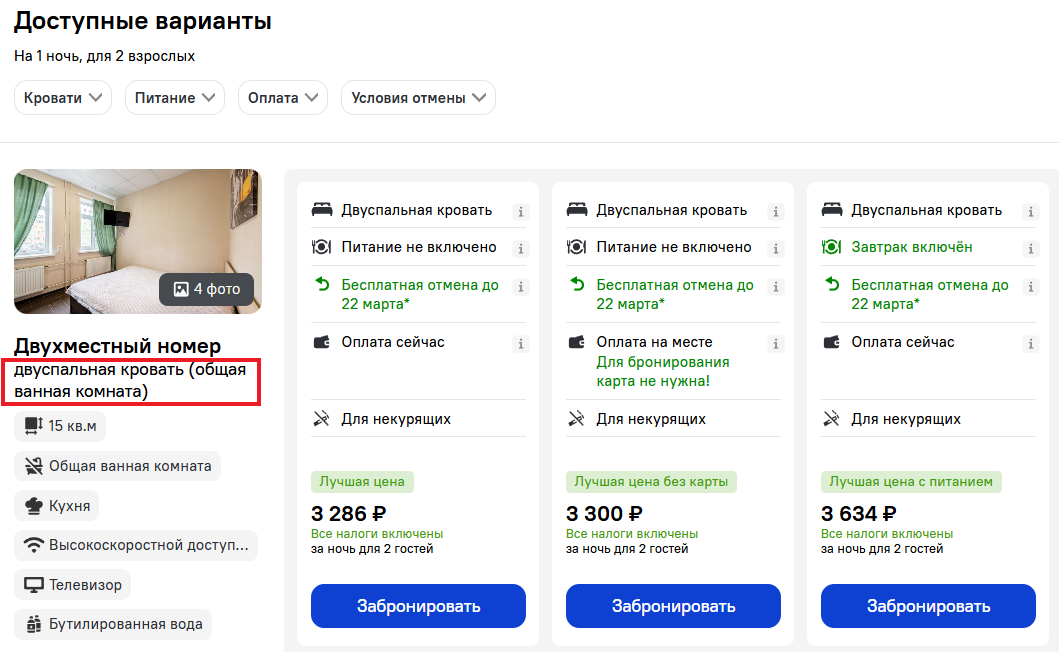Click the Двухместный номер room title
The height and width of the screenshot is (652, 1063).
coord(117,346)
